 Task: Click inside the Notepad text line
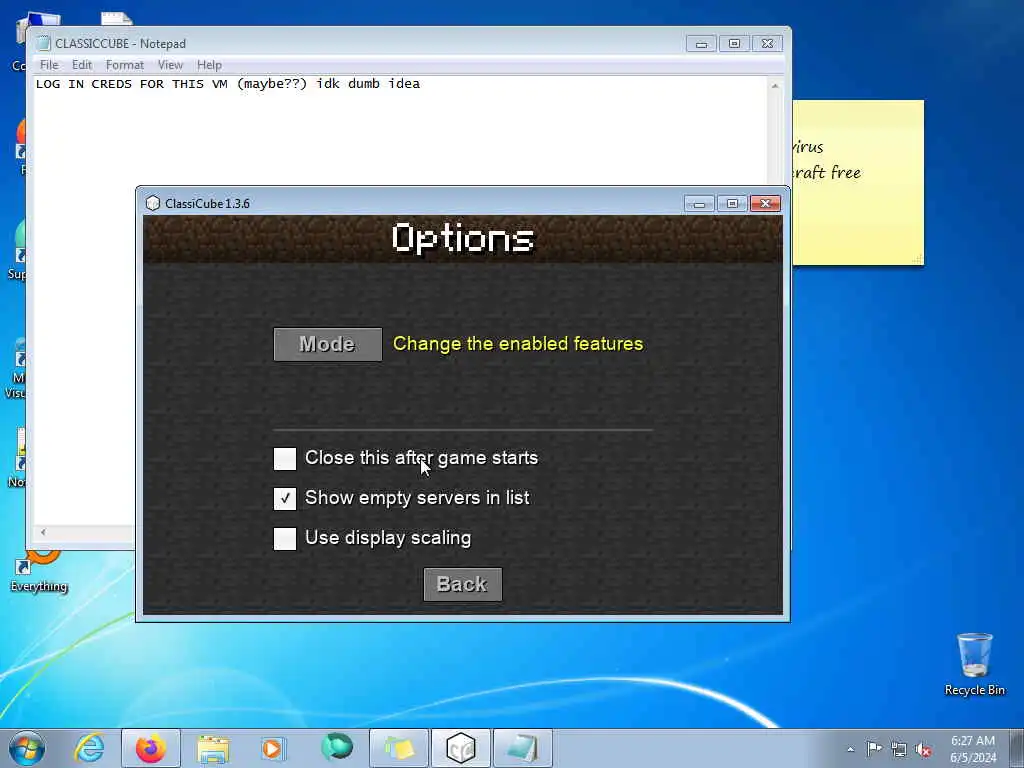228,84
